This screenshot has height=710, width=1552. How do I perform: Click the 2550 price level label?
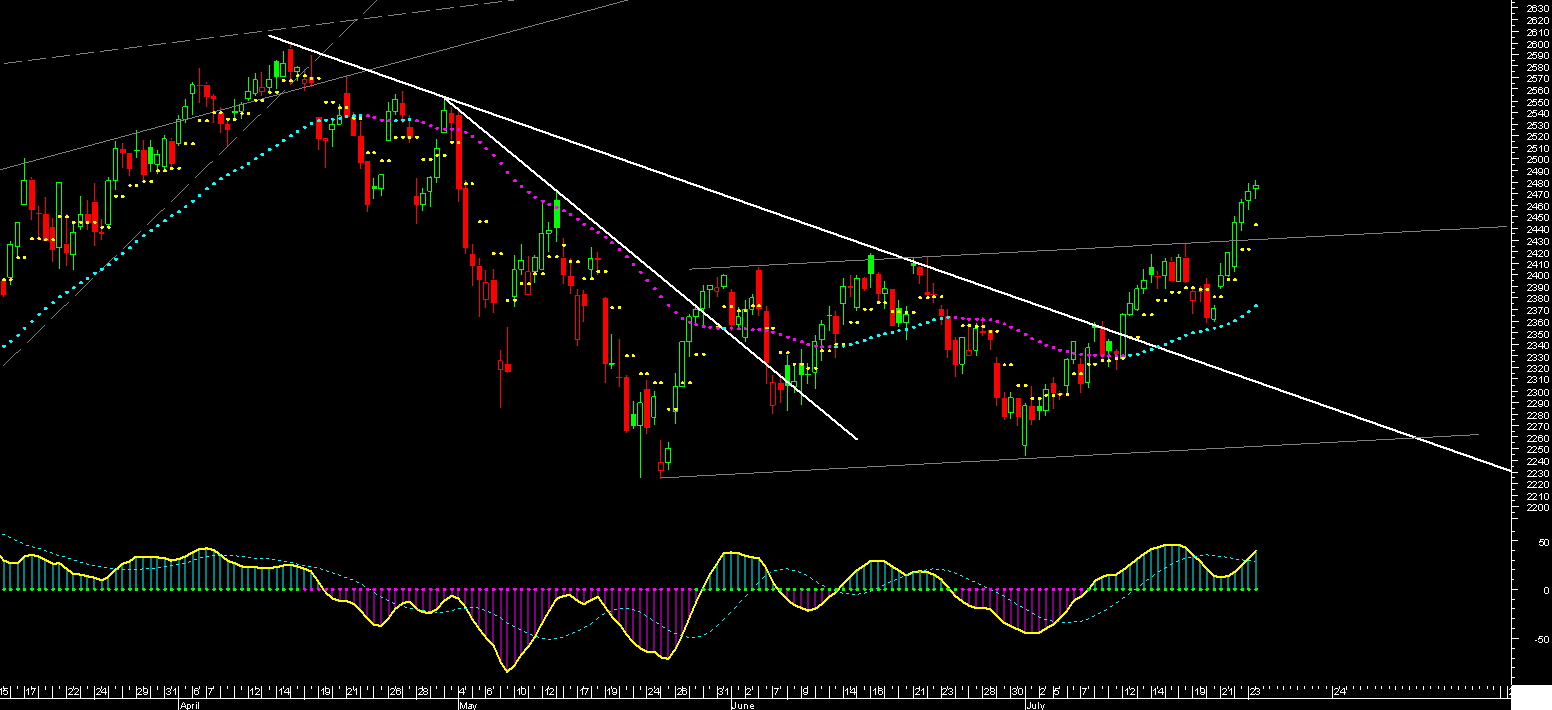(x=1537, y=102)
